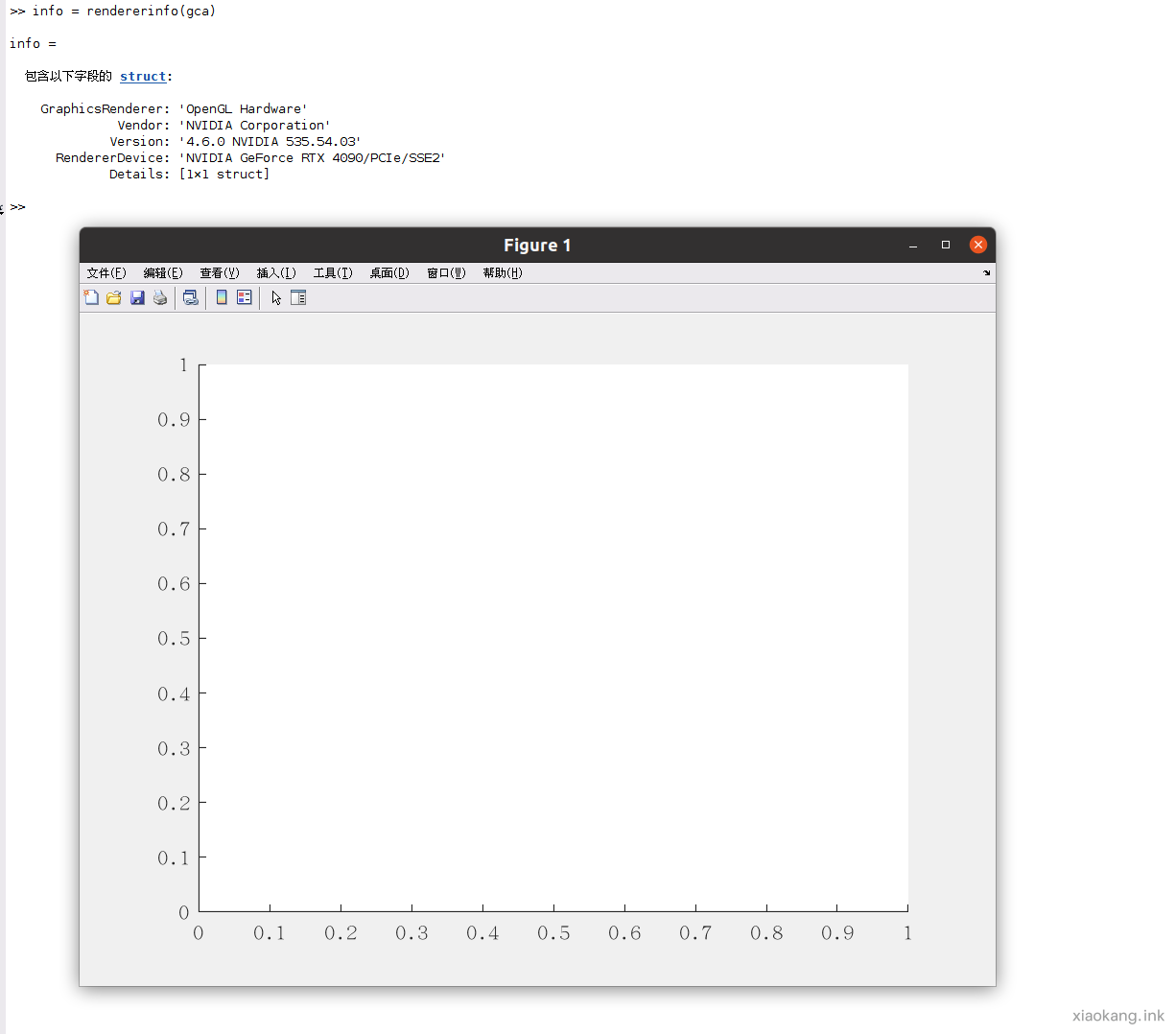Click the '4.6.0 NVIDIA 535.54.03' version text
This screenshot has width=1176, height=1034.
click(270, 141)
